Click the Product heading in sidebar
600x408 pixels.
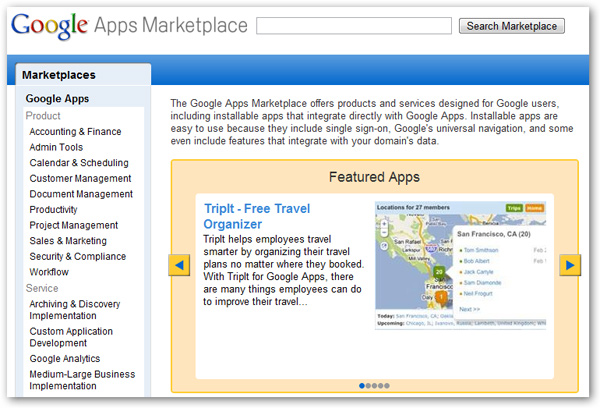click(43, 116)
